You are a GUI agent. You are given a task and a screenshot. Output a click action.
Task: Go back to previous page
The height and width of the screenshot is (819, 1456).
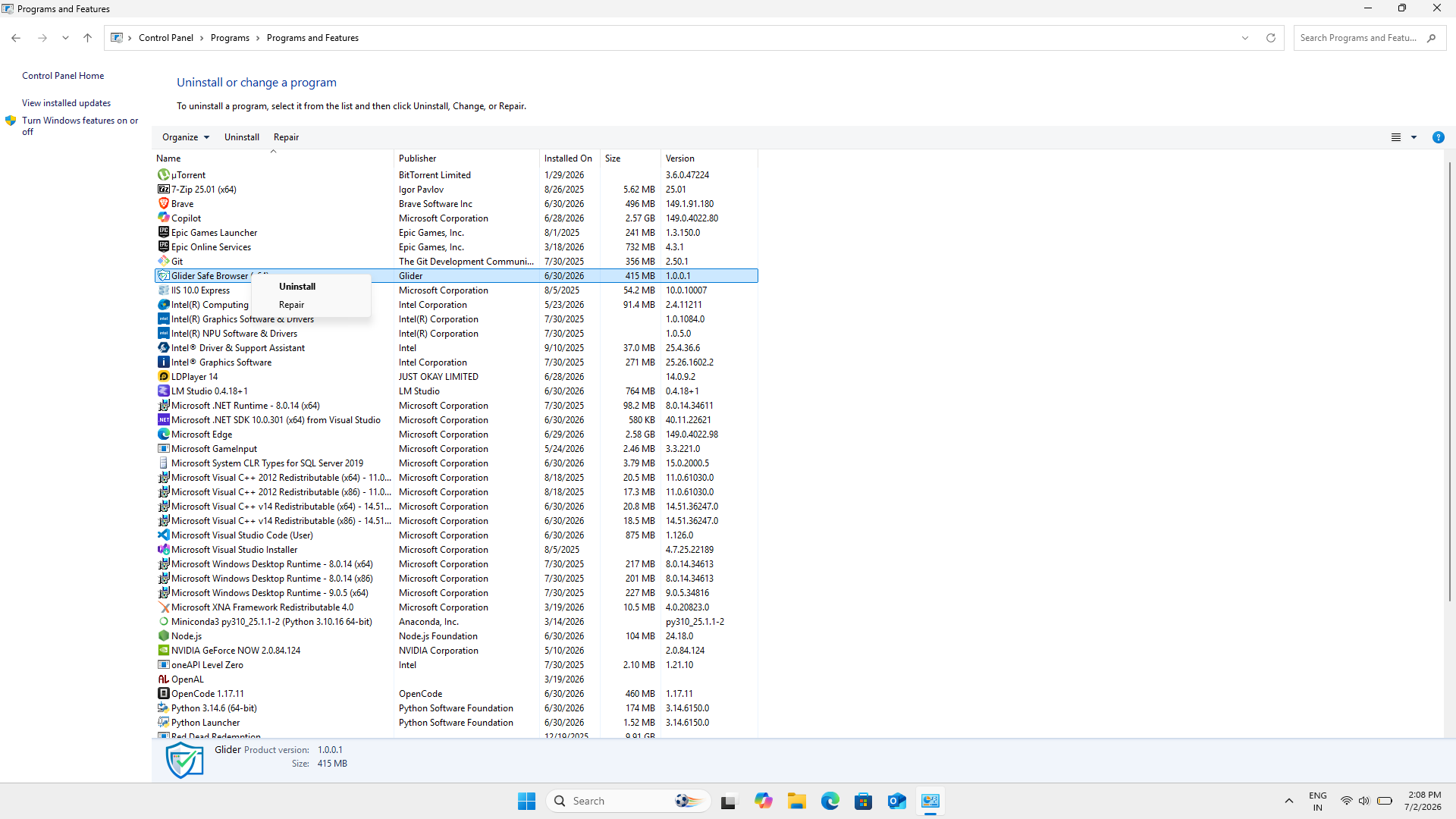click(x=16, y=38)
